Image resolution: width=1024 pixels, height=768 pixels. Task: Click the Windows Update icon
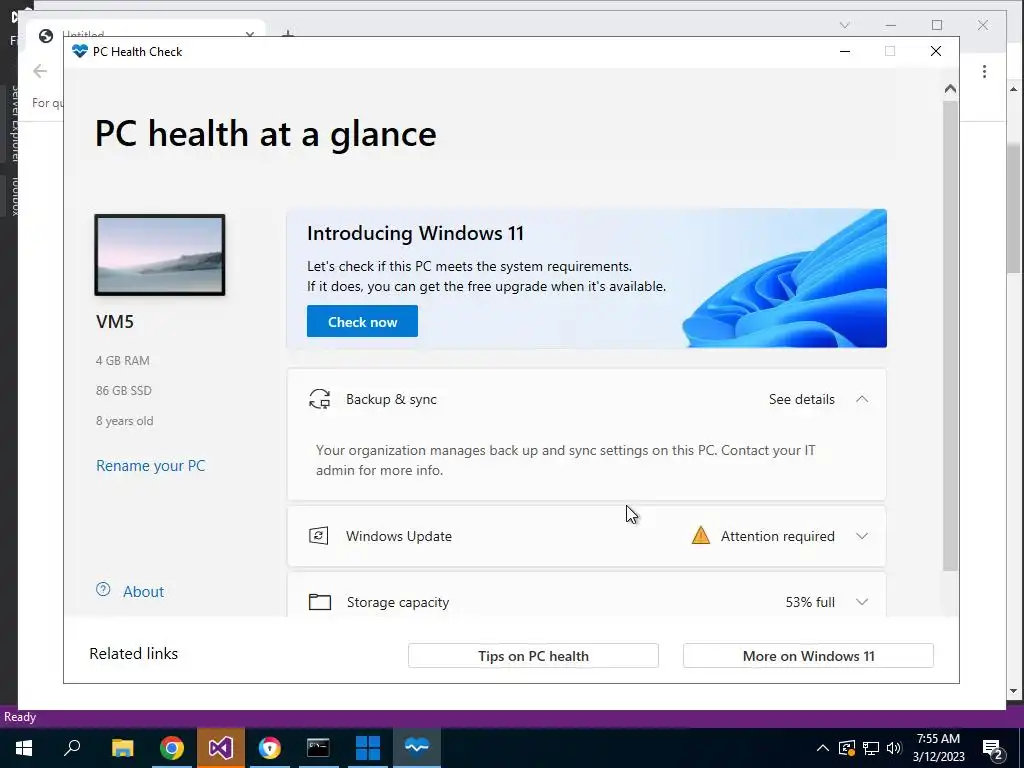[x=319, y=536]
